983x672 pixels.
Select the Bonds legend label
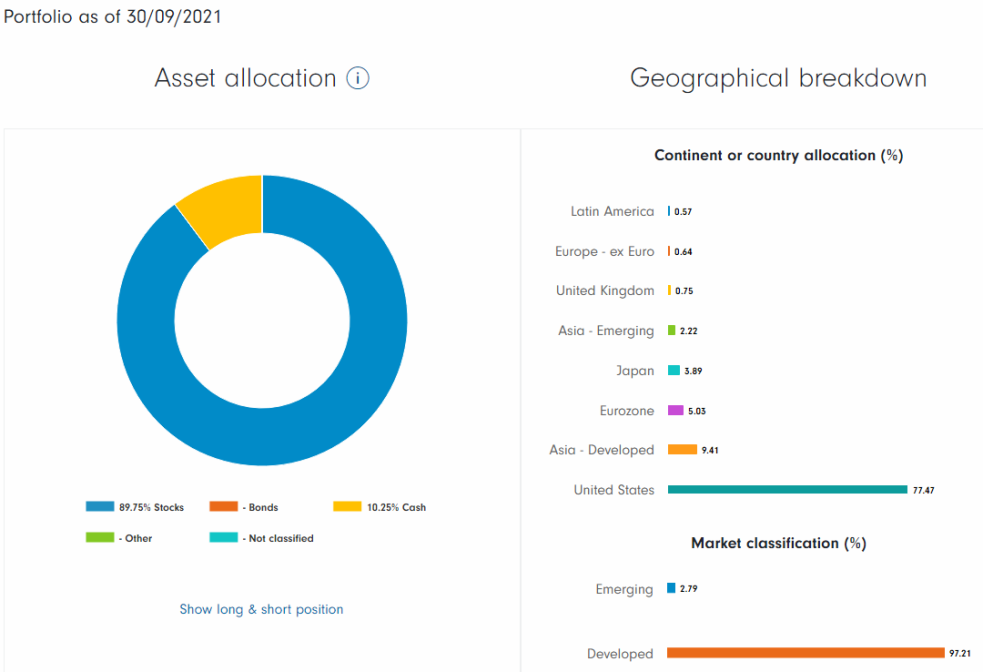pyautogui.click(x=260, y=507)
